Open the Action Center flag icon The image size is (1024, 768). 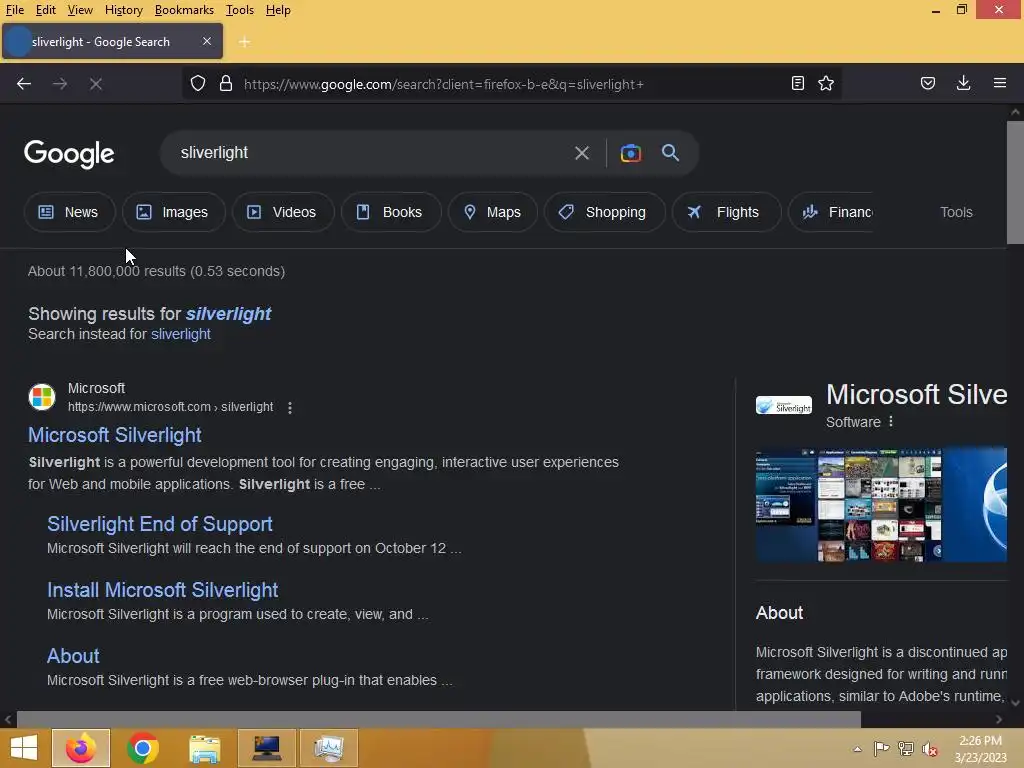tap(881, 749)
